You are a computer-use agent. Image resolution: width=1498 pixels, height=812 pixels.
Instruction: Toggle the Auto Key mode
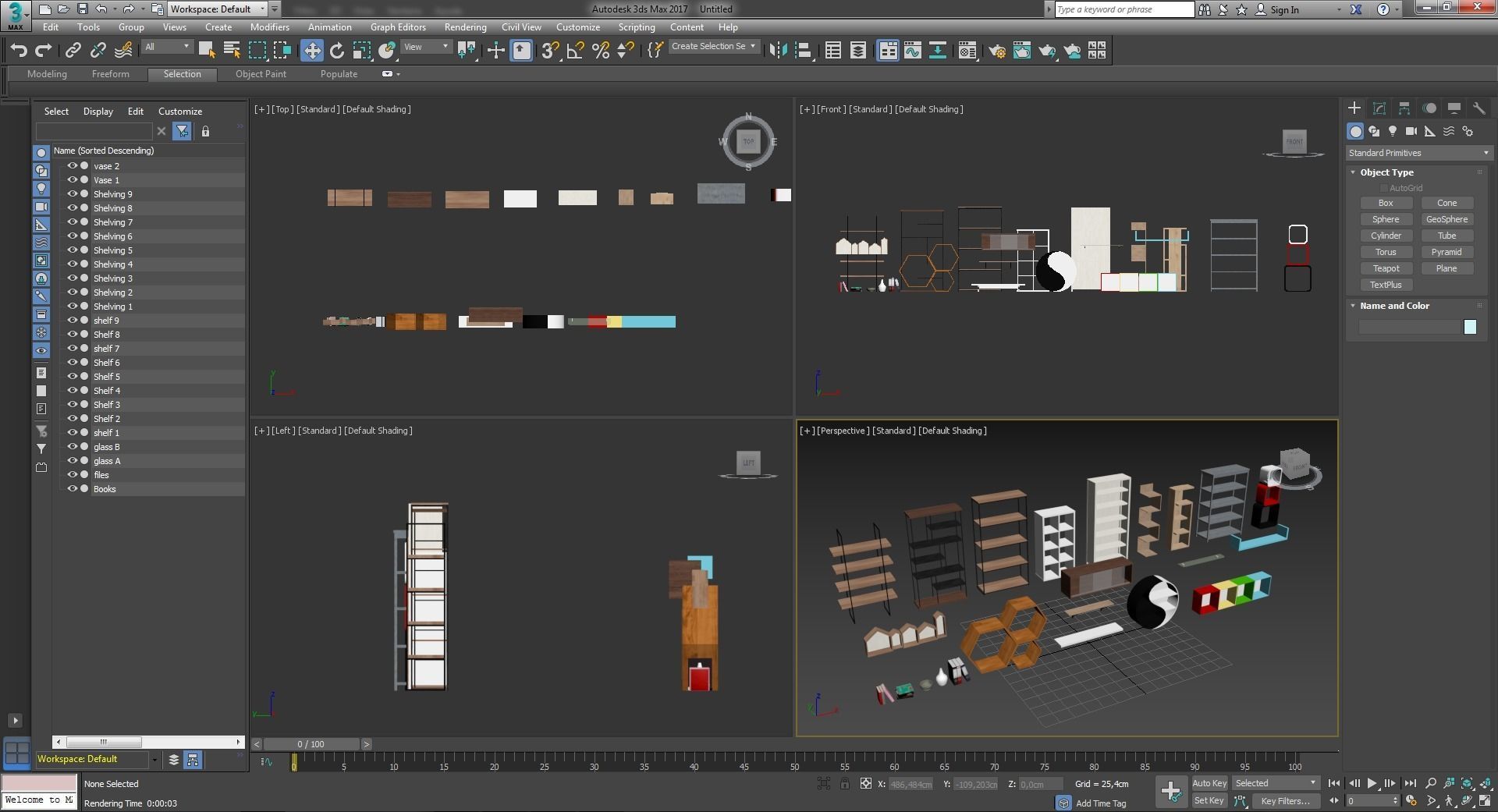click(1209, 783)
